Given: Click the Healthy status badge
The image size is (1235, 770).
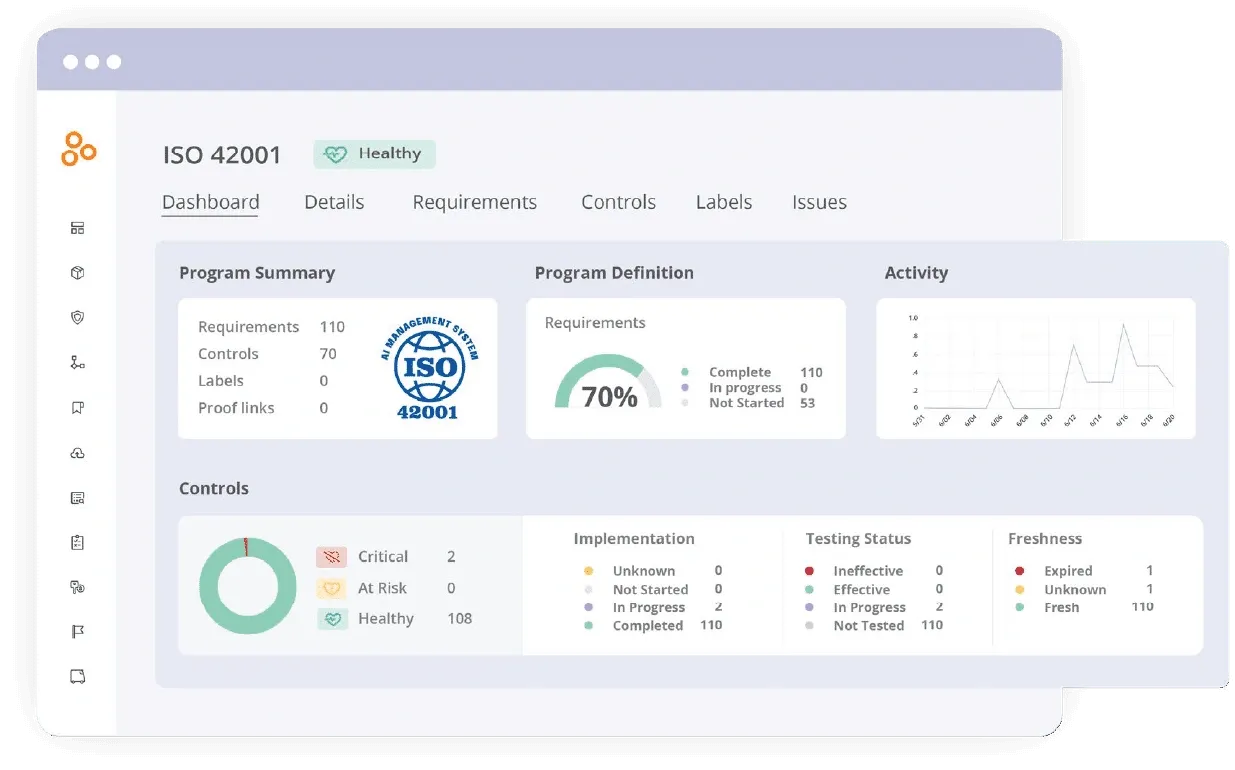Looking at the screenshot, I should click(375, 154).
